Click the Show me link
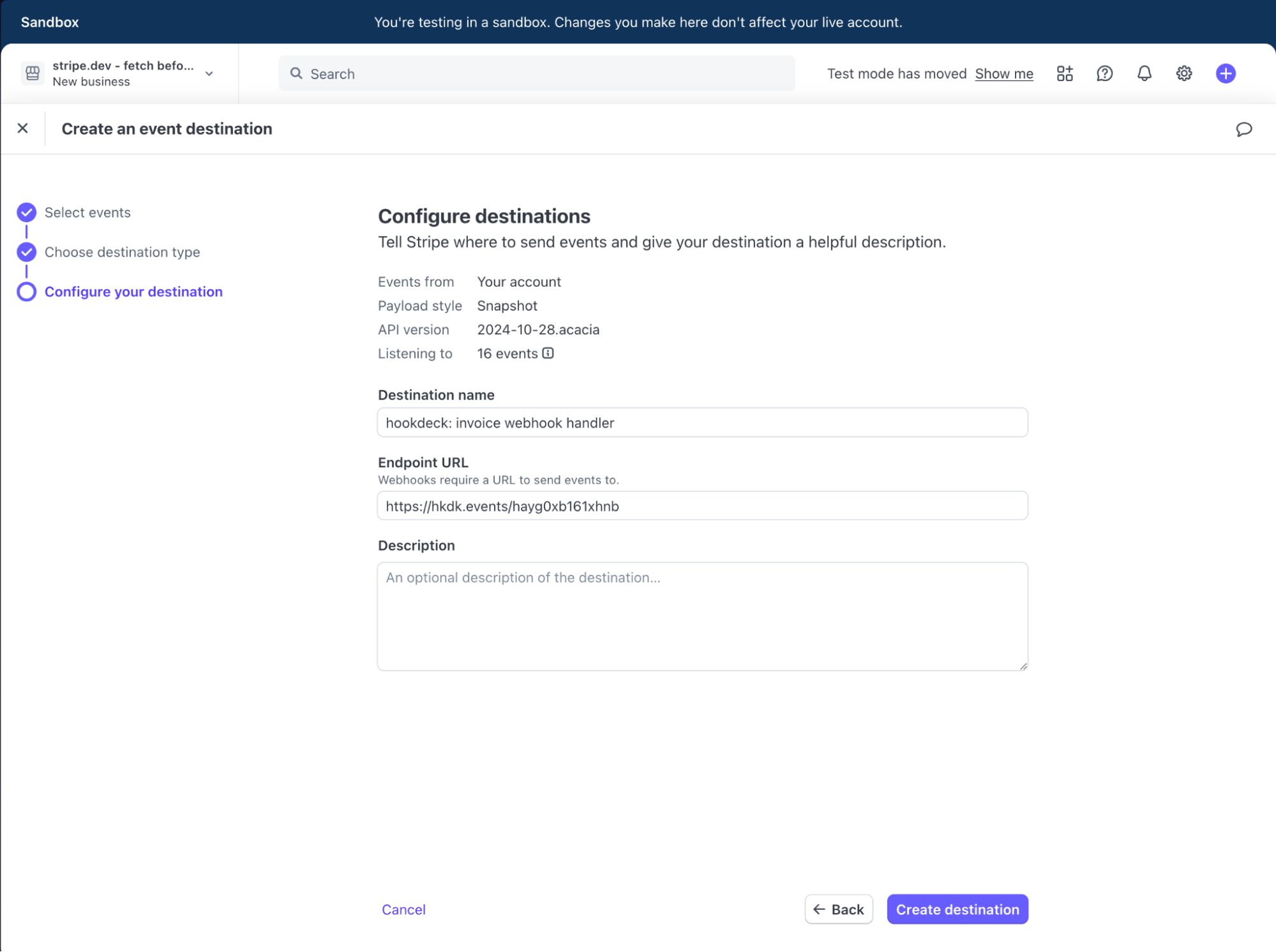Screen dimensions: 1276x952 (x=1003, y=73)
